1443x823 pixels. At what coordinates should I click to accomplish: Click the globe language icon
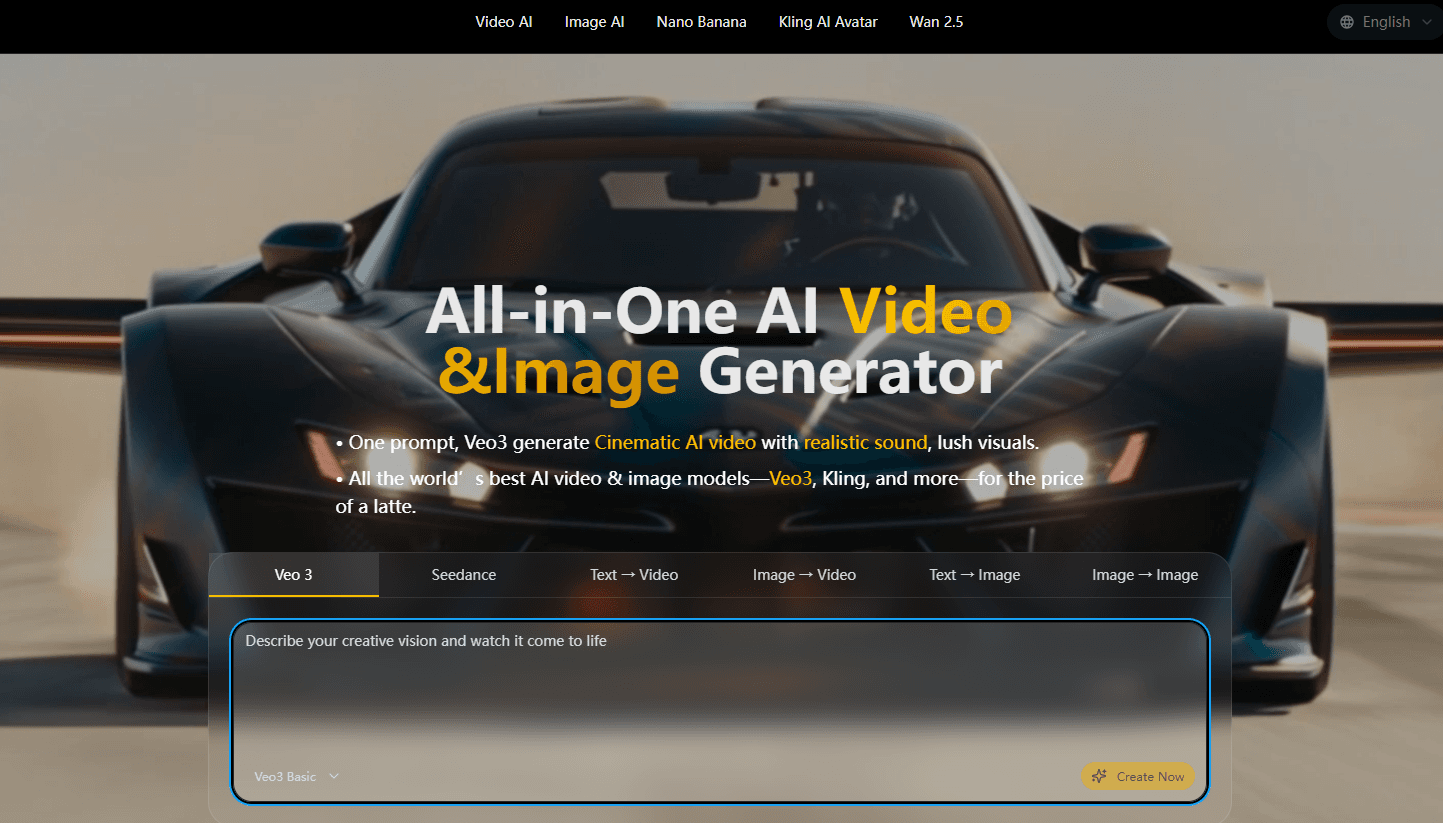(1347, 22)
